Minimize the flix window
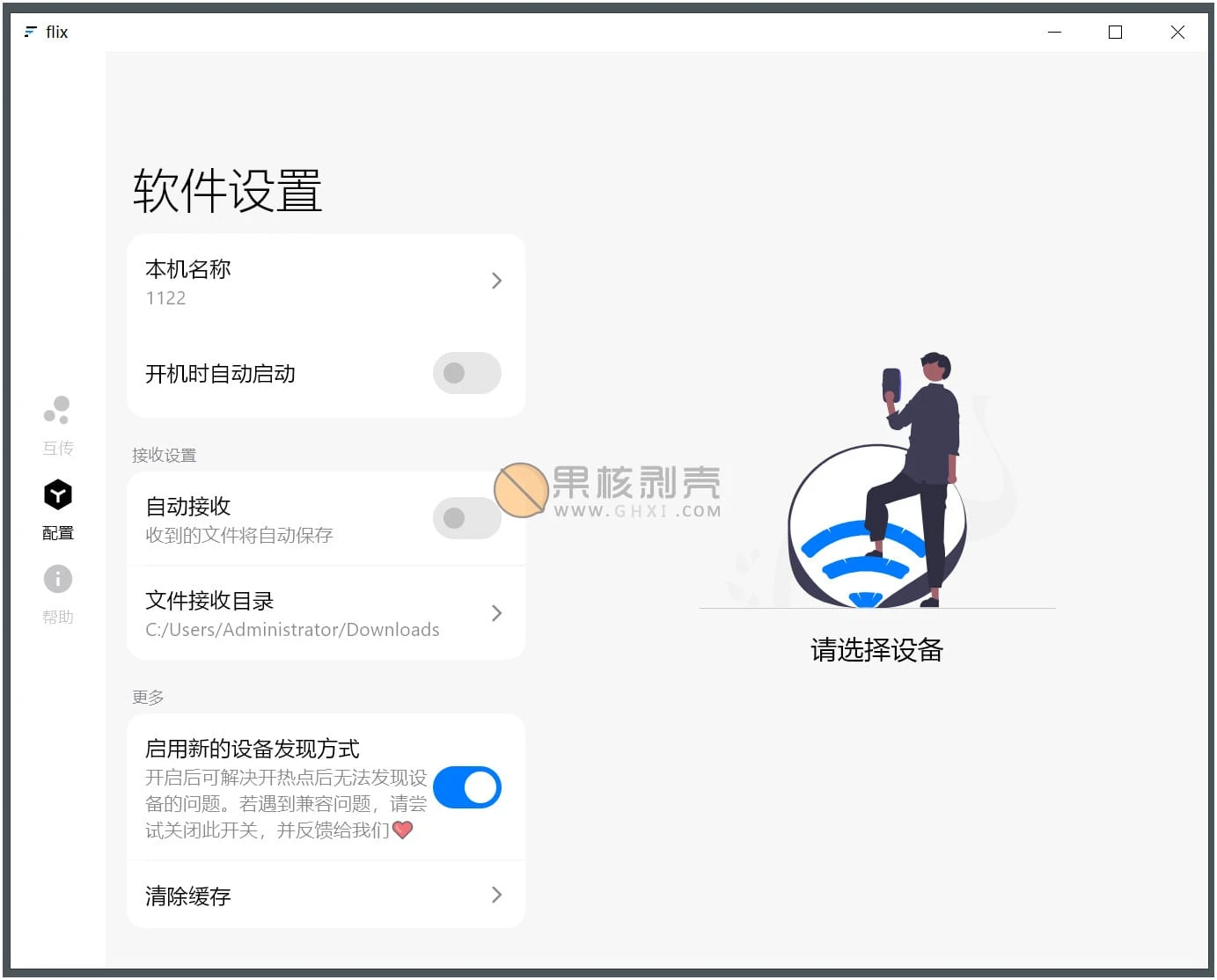 [x=1054, y=33]
